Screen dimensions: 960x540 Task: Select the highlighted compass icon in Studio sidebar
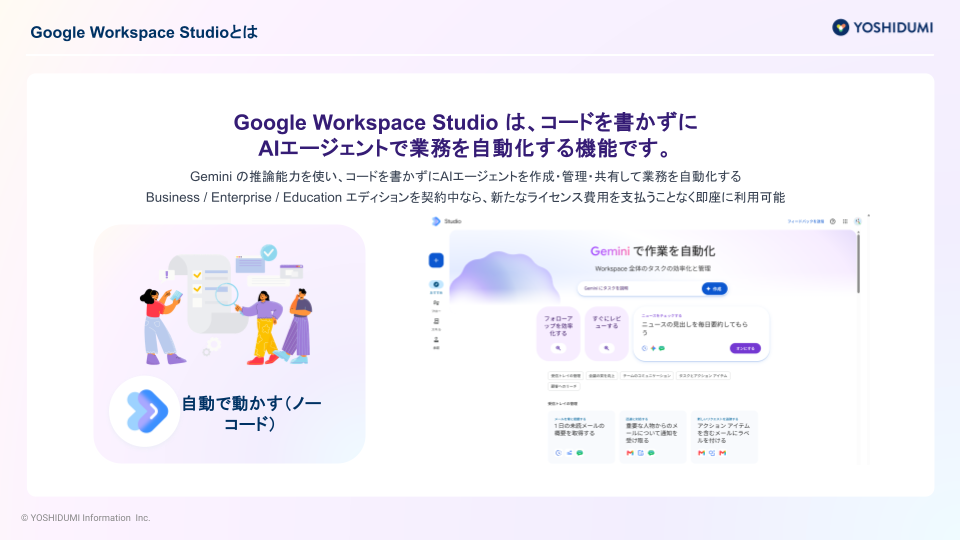(436, 285)
